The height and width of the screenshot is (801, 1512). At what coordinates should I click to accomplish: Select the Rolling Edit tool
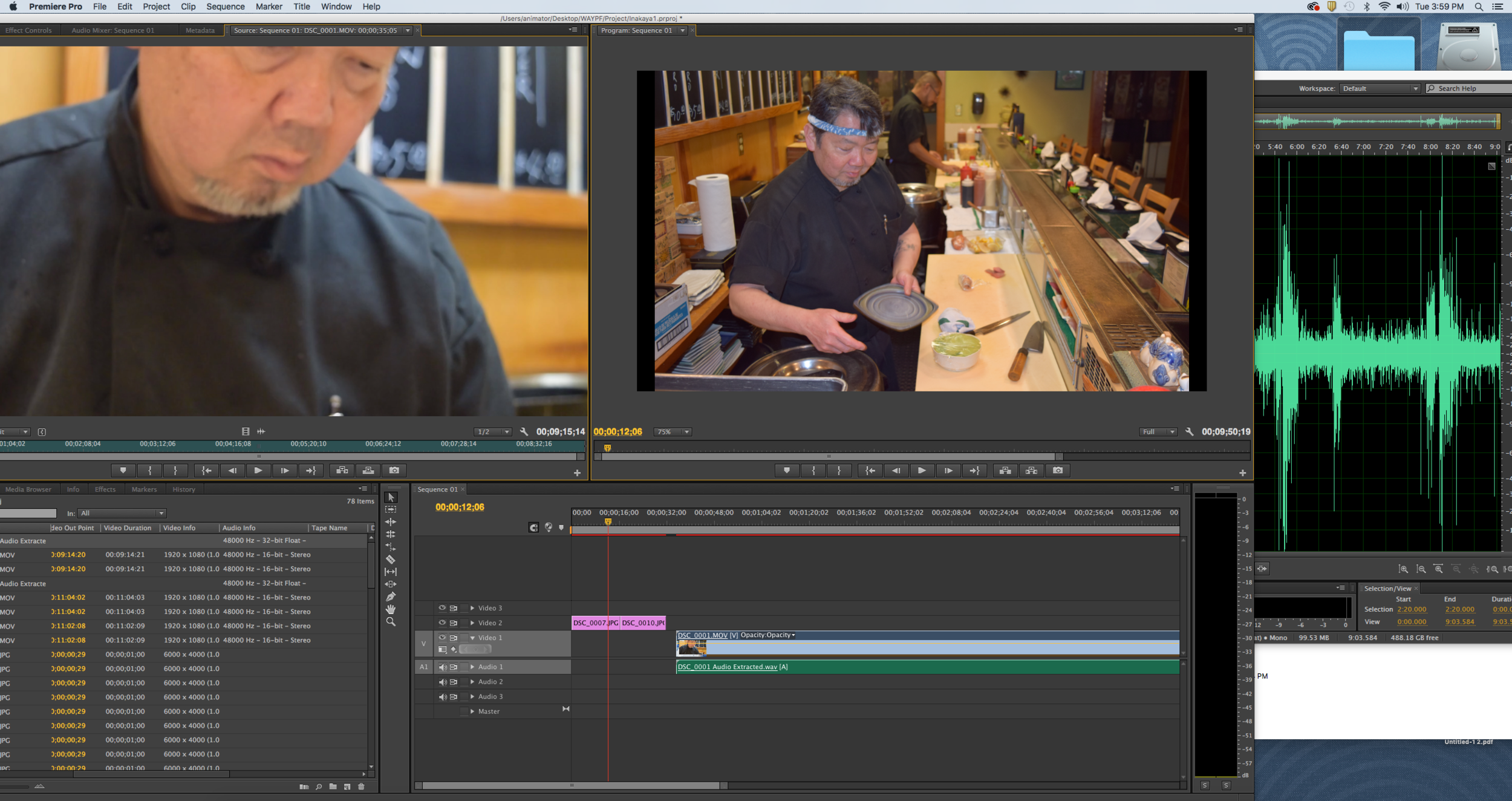(x=391, y=534)
